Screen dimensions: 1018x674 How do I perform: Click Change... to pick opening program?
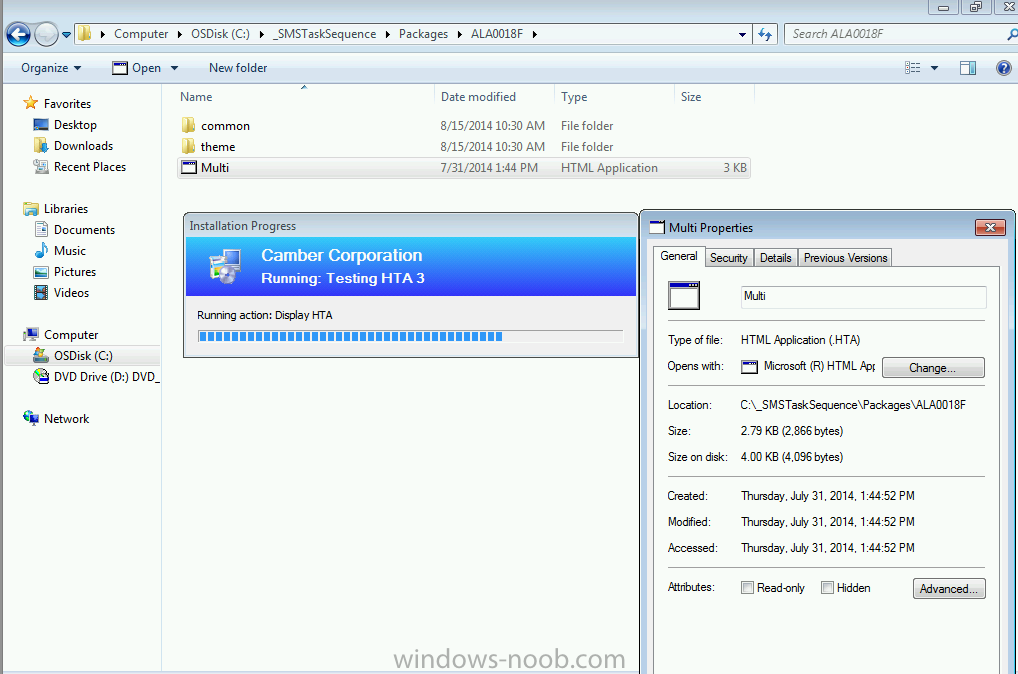933,368
